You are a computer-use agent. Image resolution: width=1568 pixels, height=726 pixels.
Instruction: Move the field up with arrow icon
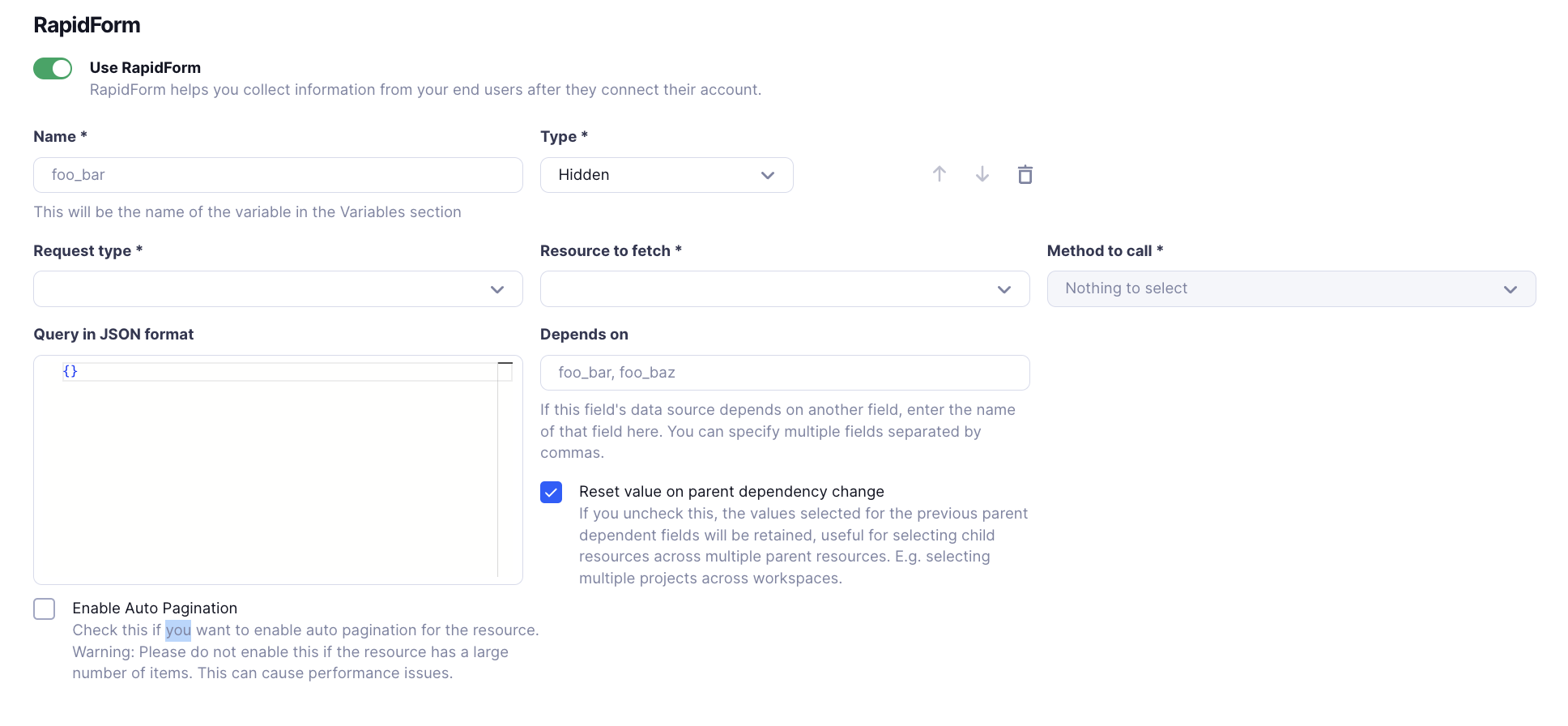click(x=940, y=174)
